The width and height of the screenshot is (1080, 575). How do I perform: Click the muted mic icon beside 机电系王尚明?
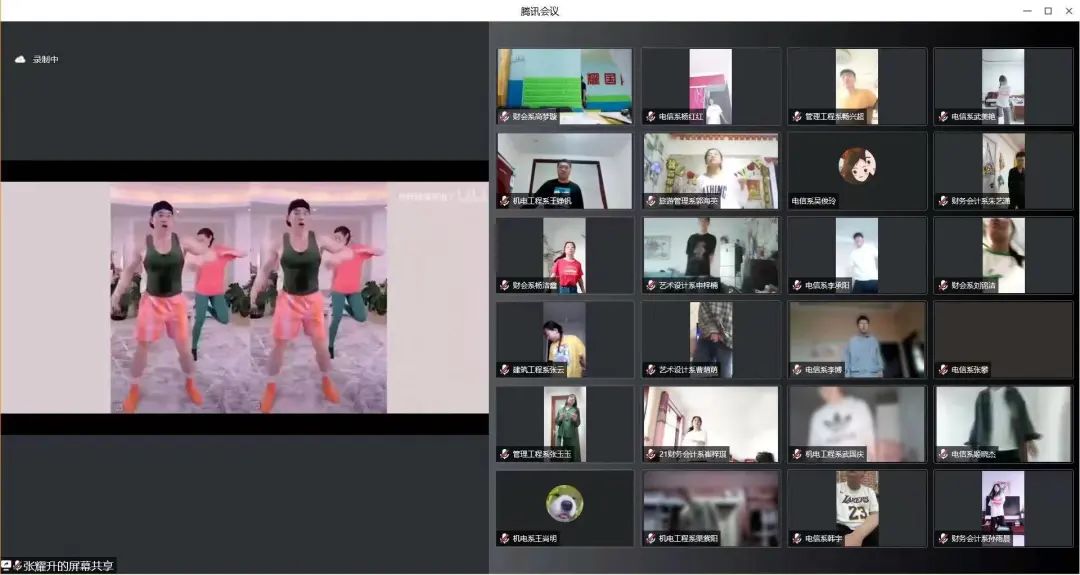point(505,539)
